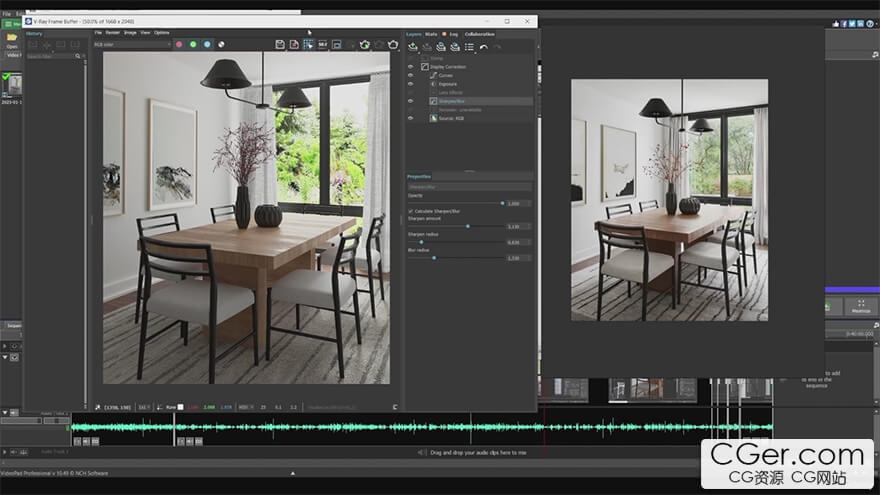This screenshot has width=880, height=495.
Task: Collapse the video track triangle in VideoPad
Action: tap(5, 357)
